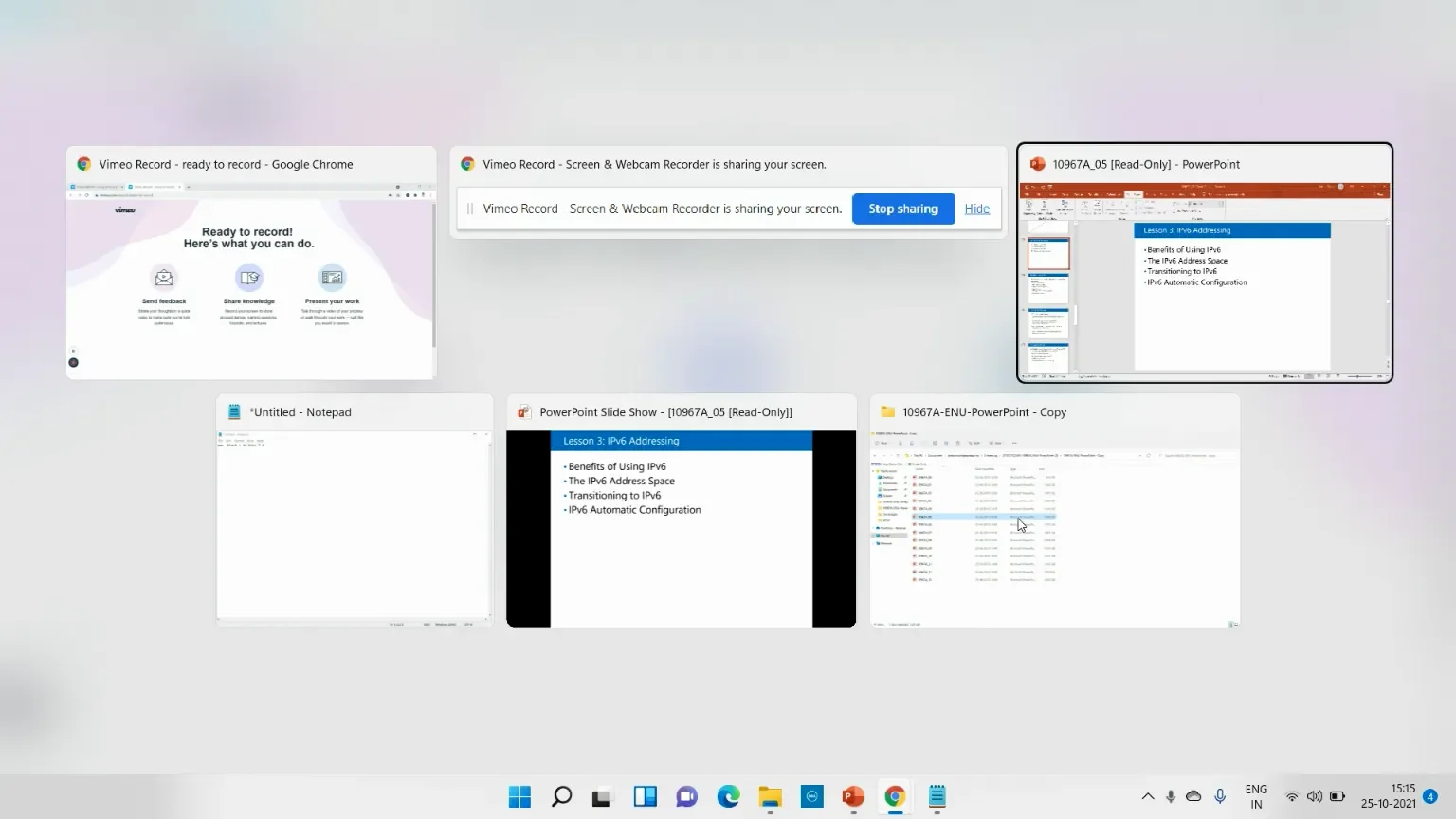Click the Stop sharing button
The height and width of the screenshot is (819, 1456).
point(903,209)
